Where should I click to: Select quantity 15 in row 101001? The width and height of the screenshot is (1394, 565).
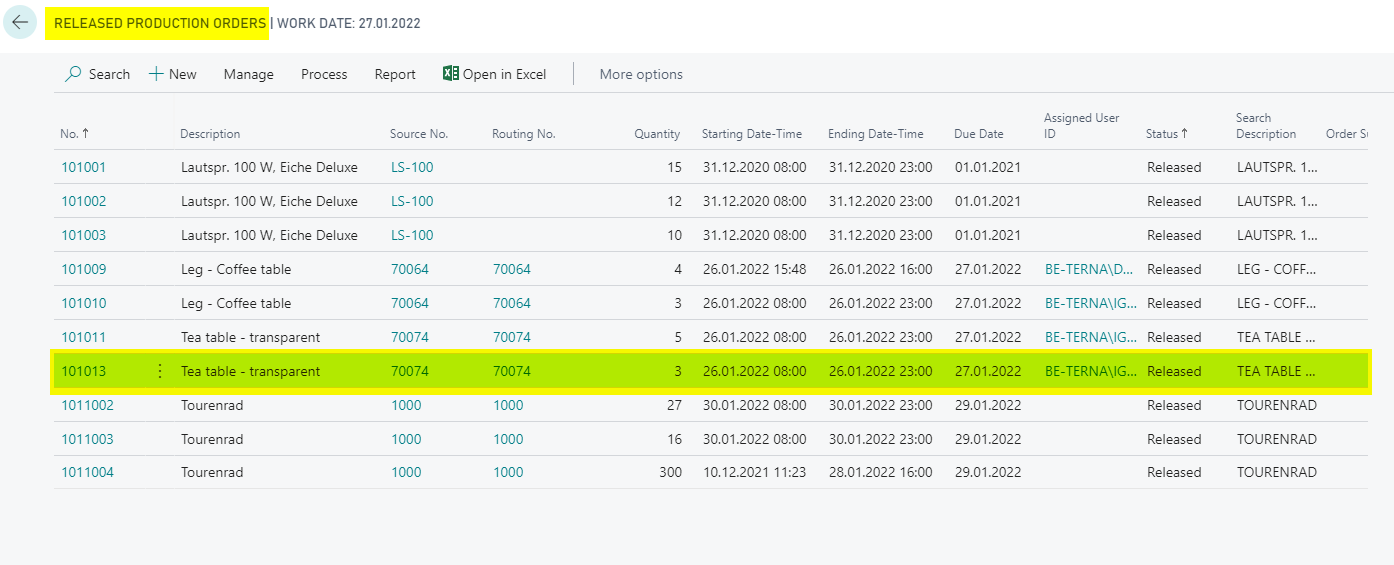pos(674,167)
